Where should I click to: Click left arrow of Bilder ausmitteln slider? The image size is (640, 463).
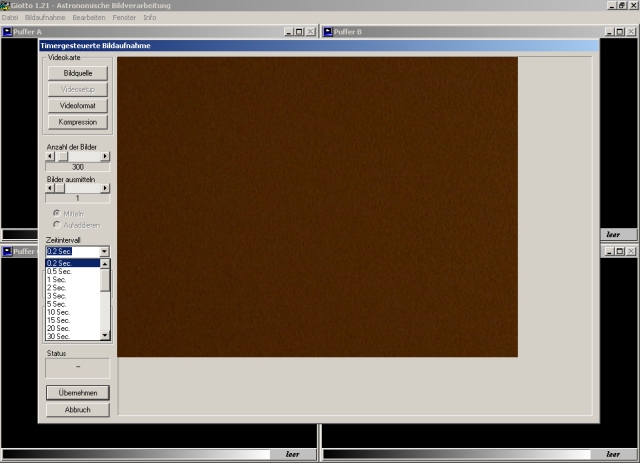coord(50,187)
